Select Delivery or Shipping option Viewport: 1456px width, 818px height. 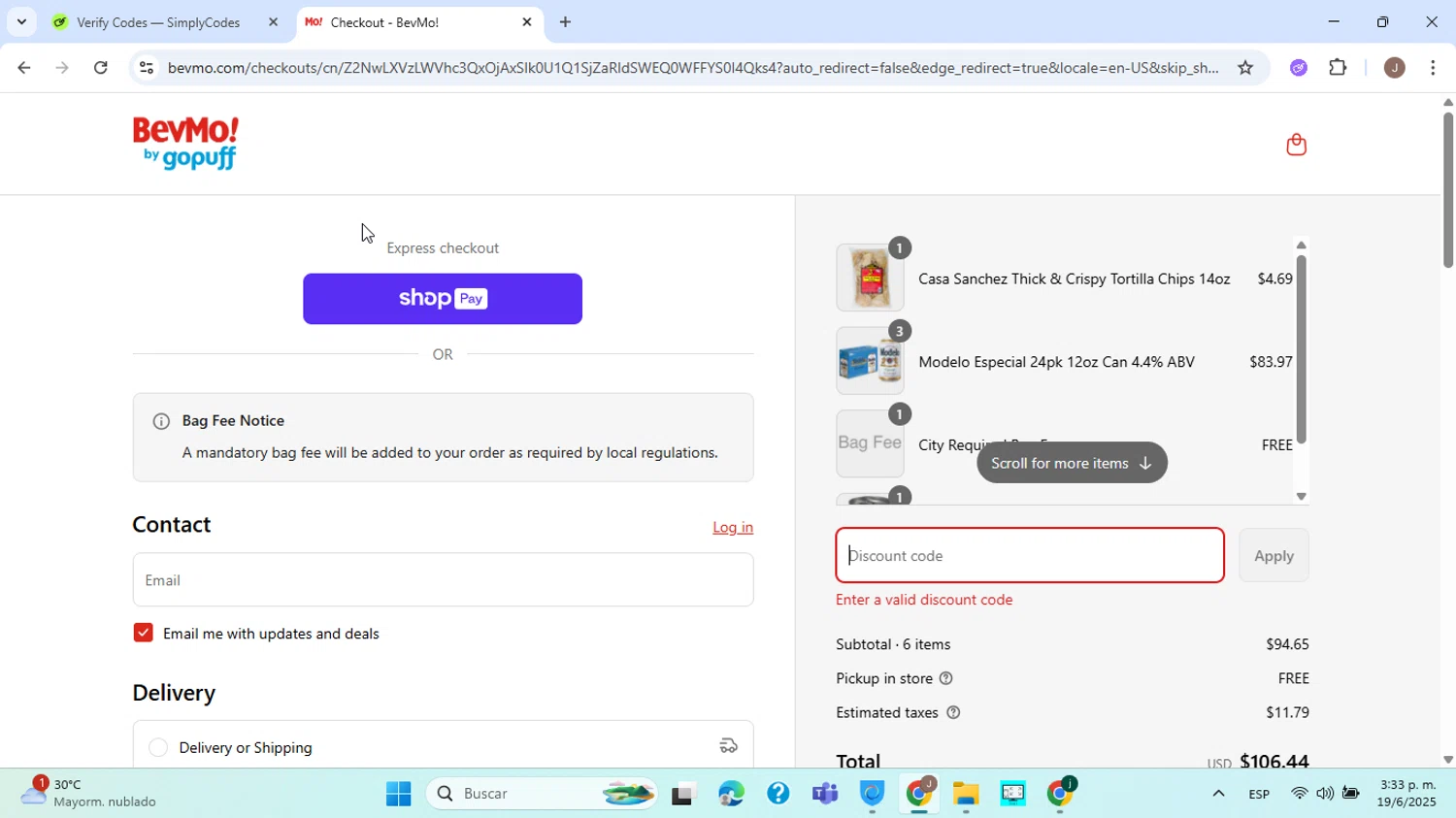click(158, 747)
